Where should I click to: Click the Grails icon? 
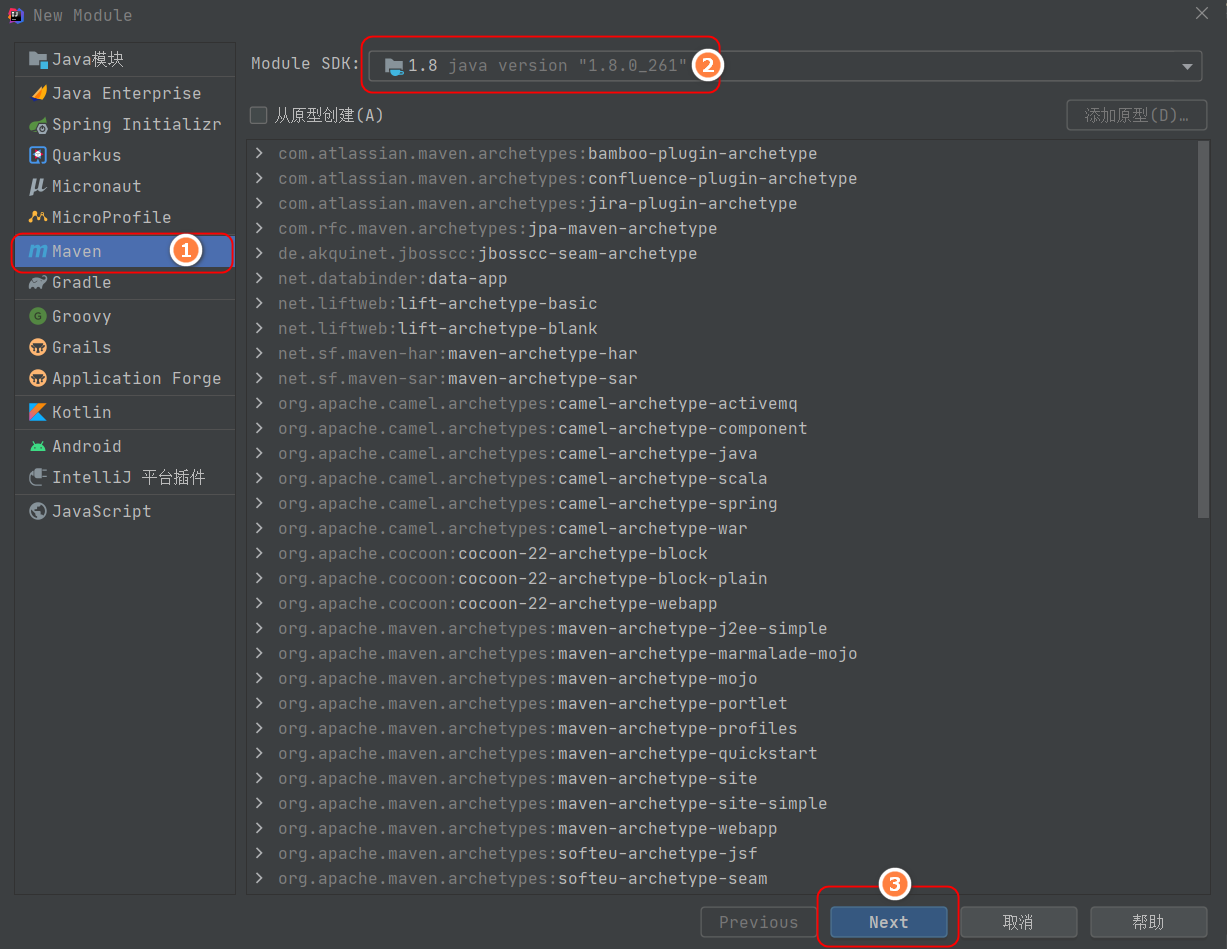(38, 347)
